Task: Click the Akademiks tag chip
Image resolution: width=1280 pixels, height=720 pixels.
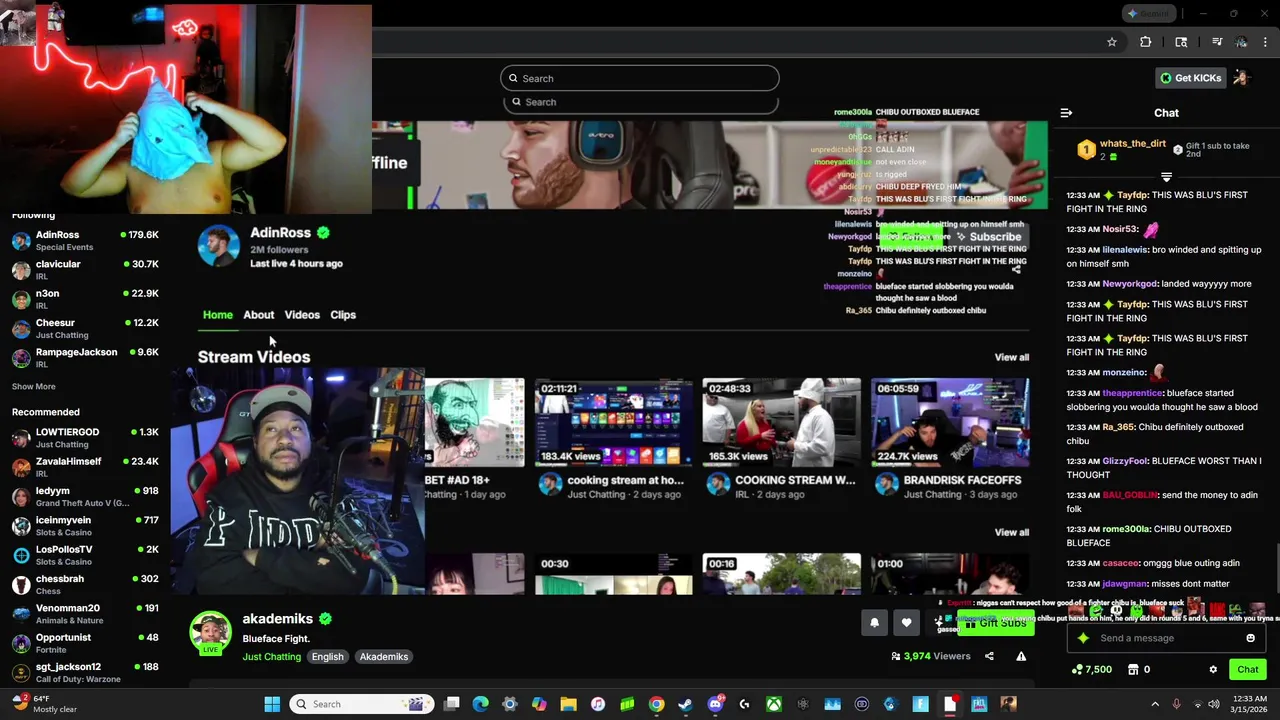Action: (x=384, y=657)
